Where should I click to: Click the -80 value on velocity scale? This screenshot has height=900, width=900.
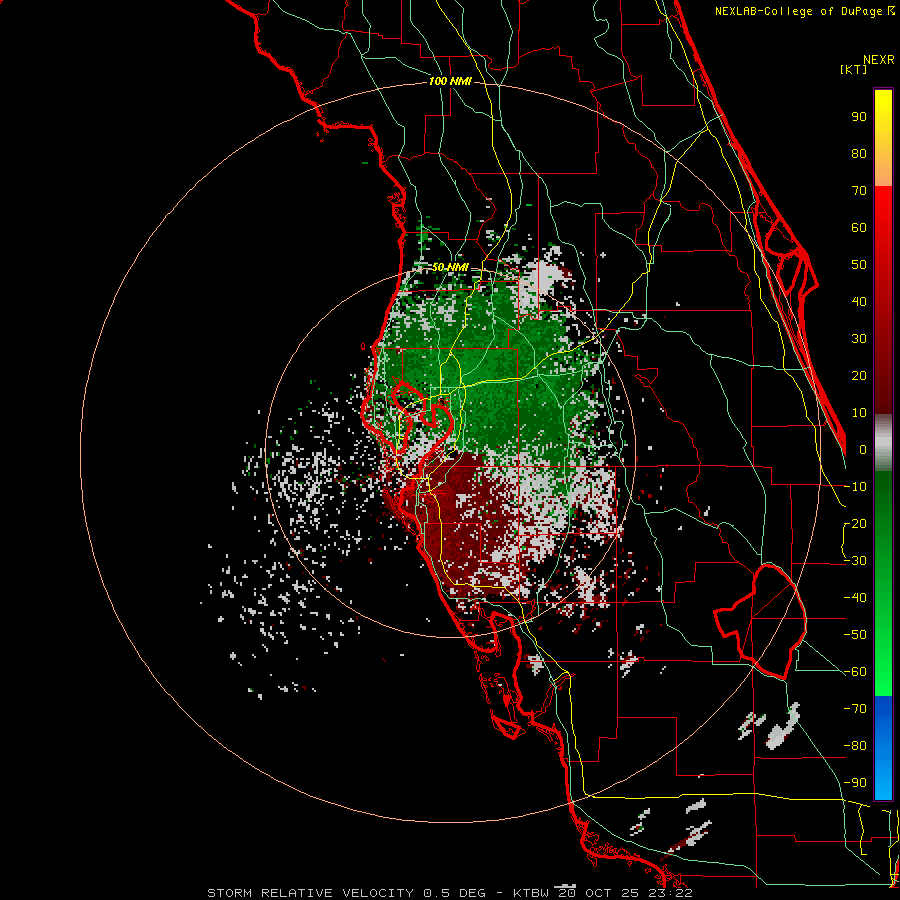click(x=855, y=746)
